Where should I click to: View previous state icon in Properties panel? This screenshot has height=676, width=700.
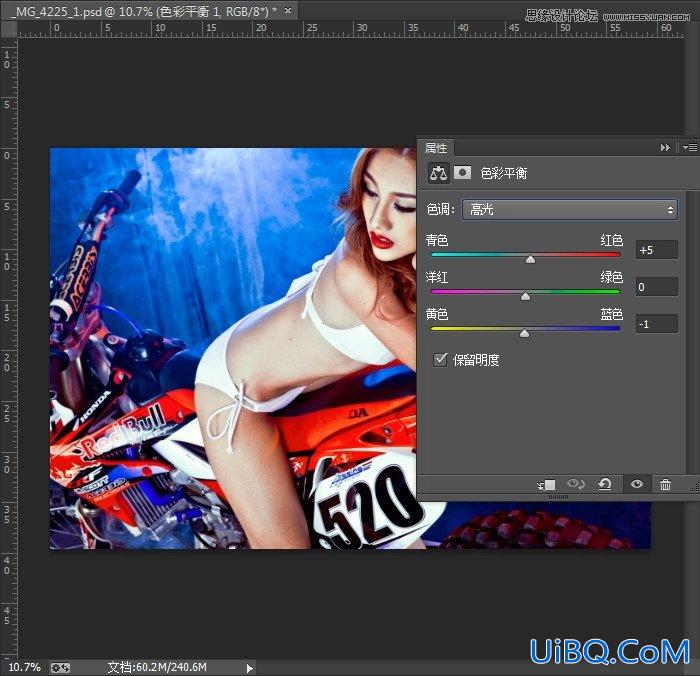575,484
